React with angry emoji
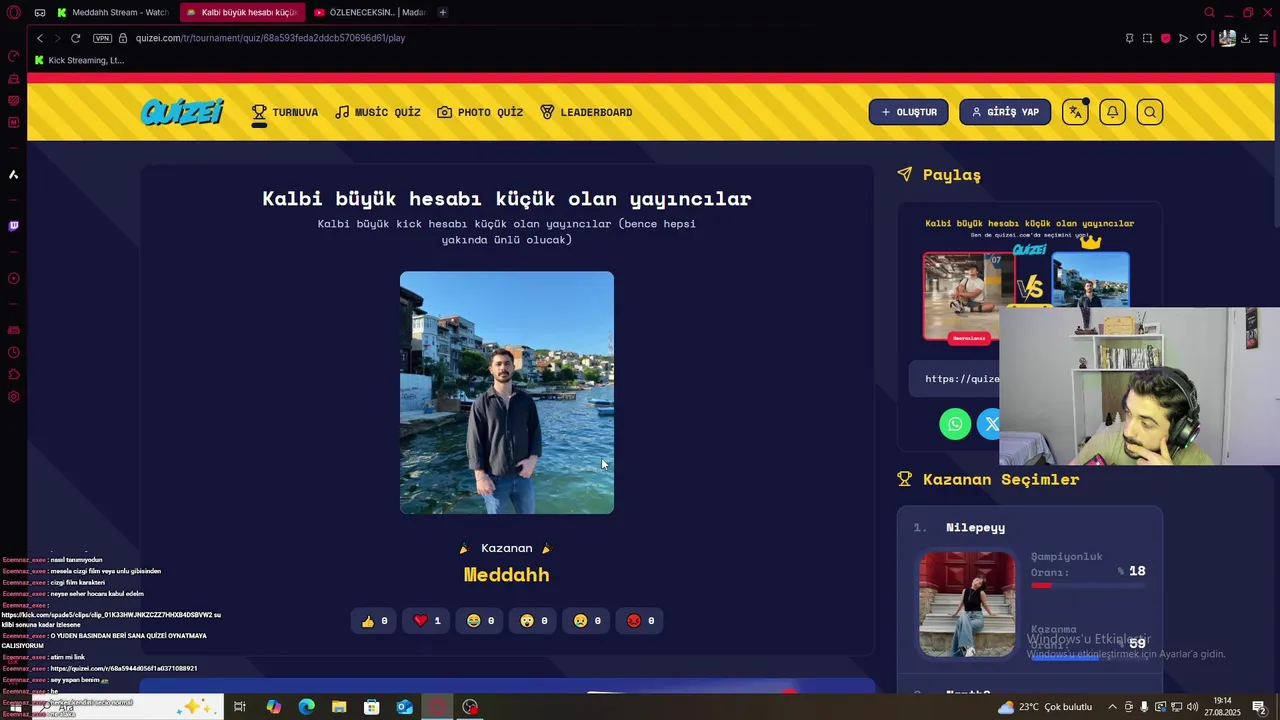 (x=640, y=621)
